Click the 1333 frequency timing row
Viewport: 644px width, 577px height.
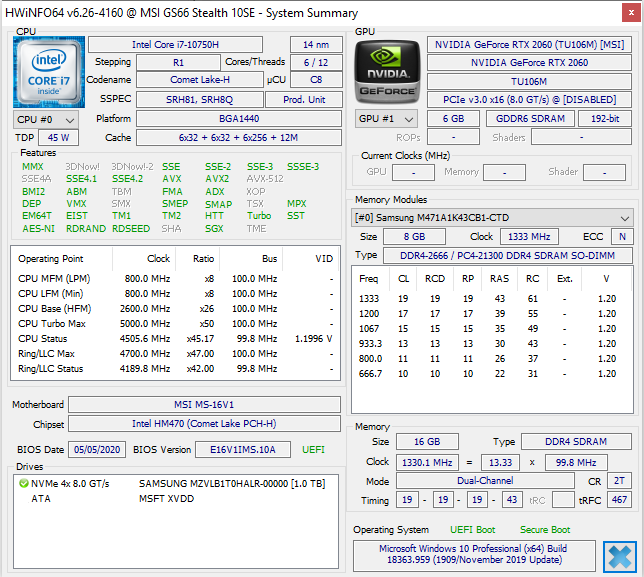pos(488,299)
